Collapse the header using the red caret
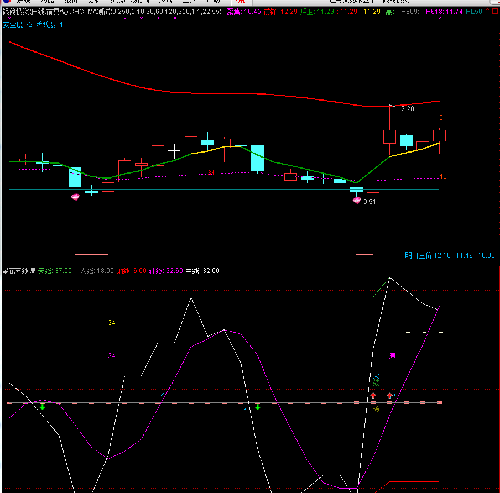500x493 pixels. pyautogui.click(x=487, y=11)
